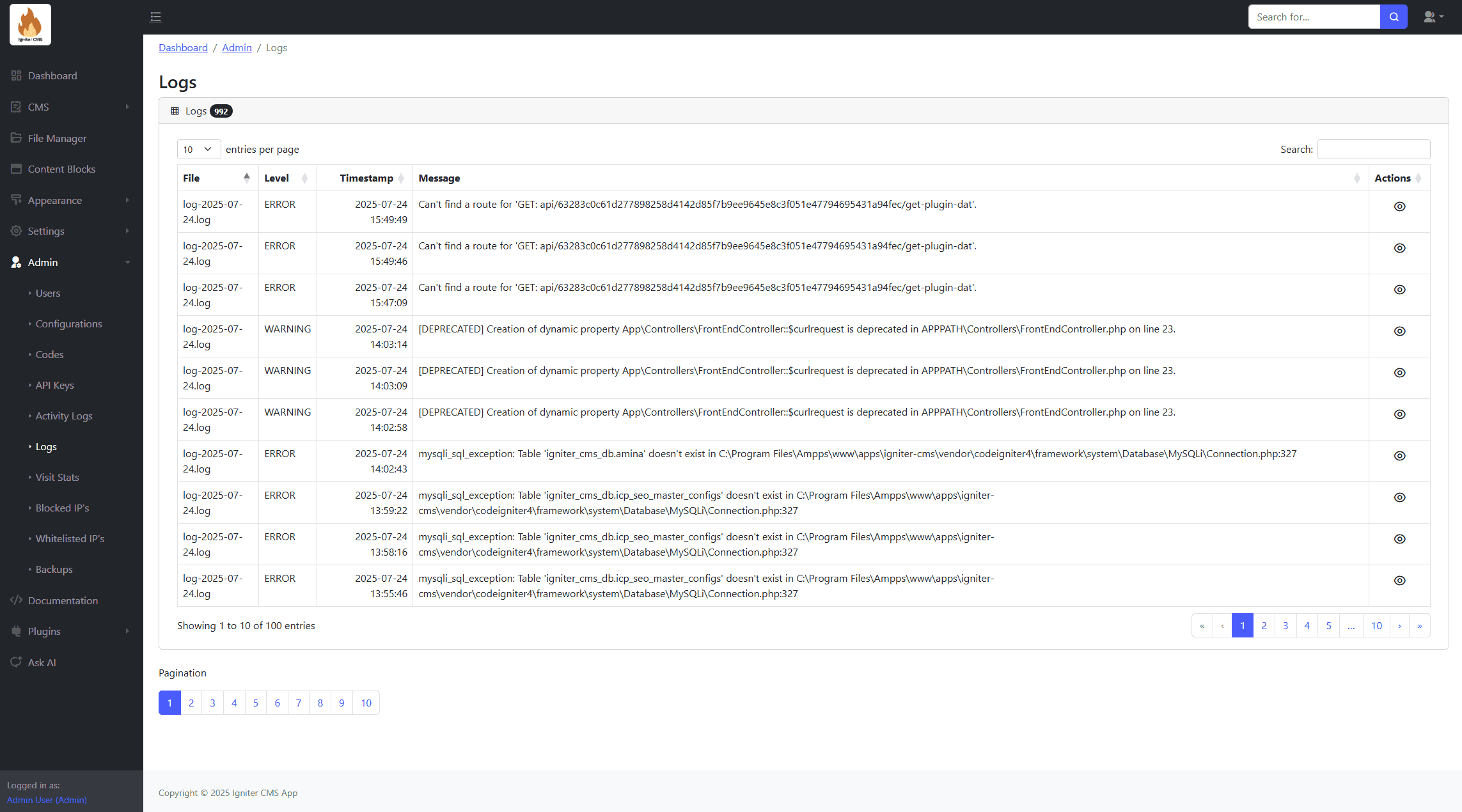Open Content Blocks in the sidebar
The height and width of the screenshot is (812, 1462).
[61, 169]
